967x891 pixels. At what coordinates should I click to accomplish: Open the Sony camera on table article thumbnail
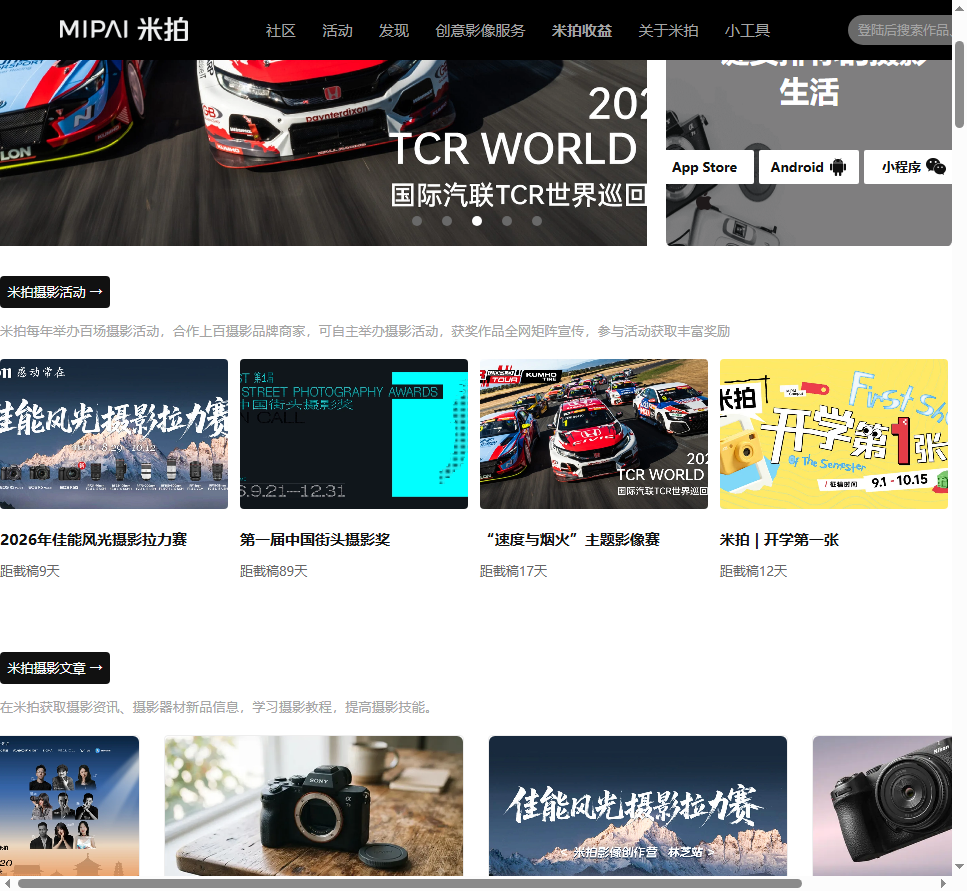coord(314,806)
